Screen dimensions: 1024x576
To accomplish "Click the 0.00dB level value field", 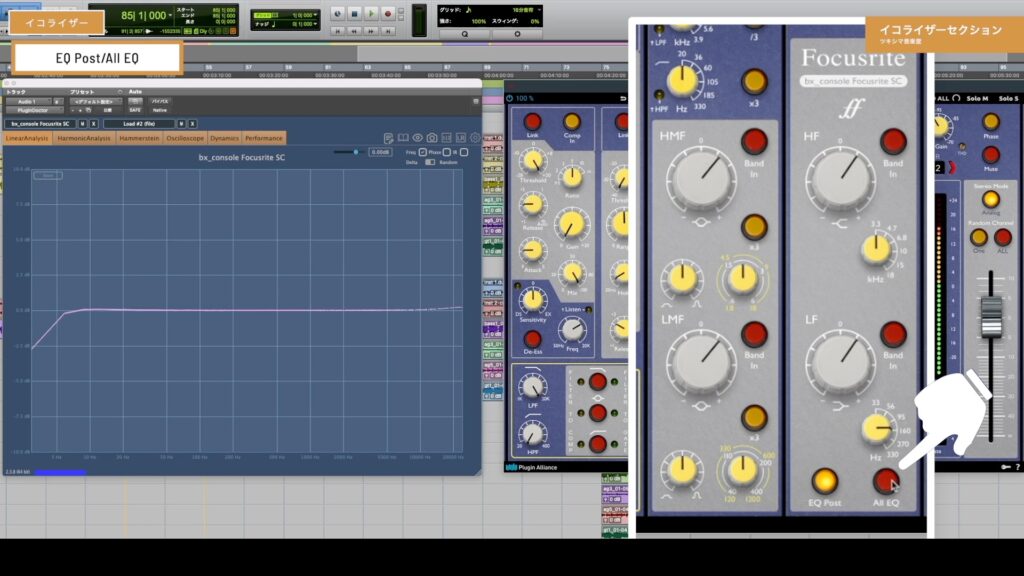I will point(380,152).
